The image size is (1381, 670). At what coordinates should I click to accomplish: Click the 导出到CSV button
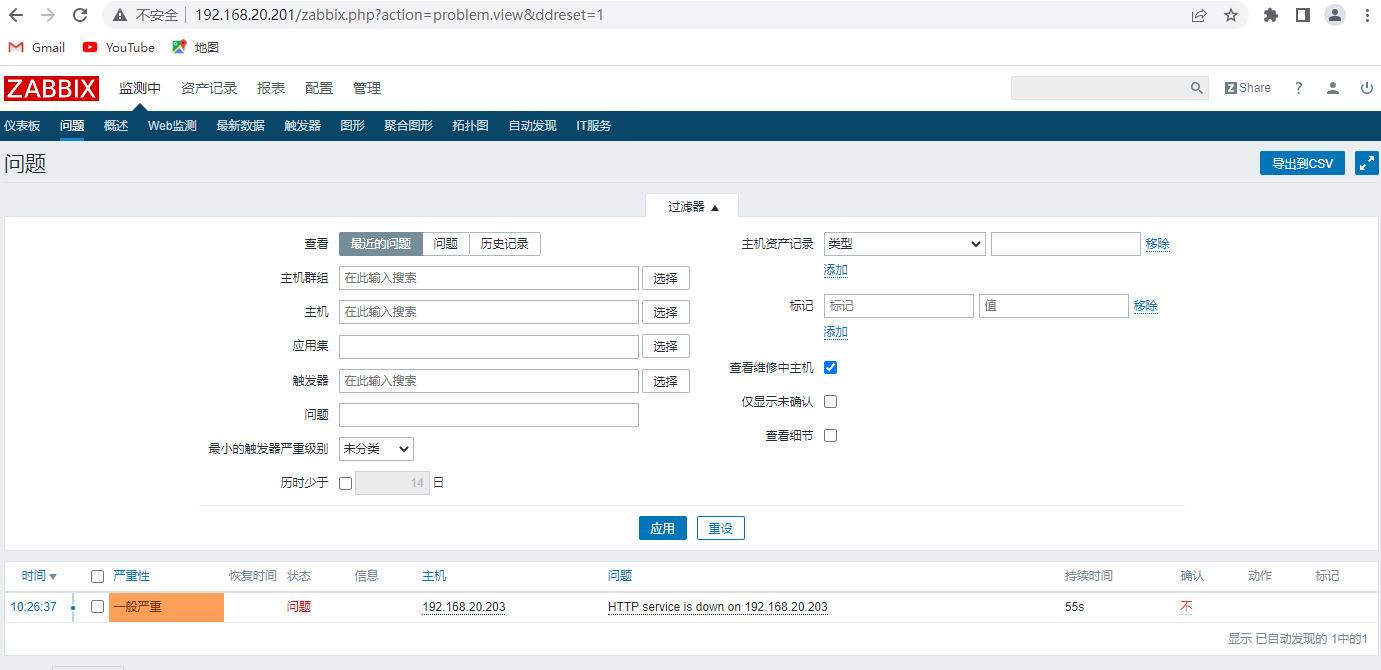(x=1302, y=163)
